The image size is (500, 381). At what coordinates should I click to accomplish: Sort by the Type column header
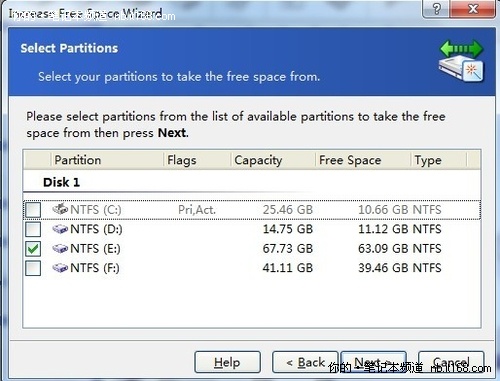[x=439, y=160]
